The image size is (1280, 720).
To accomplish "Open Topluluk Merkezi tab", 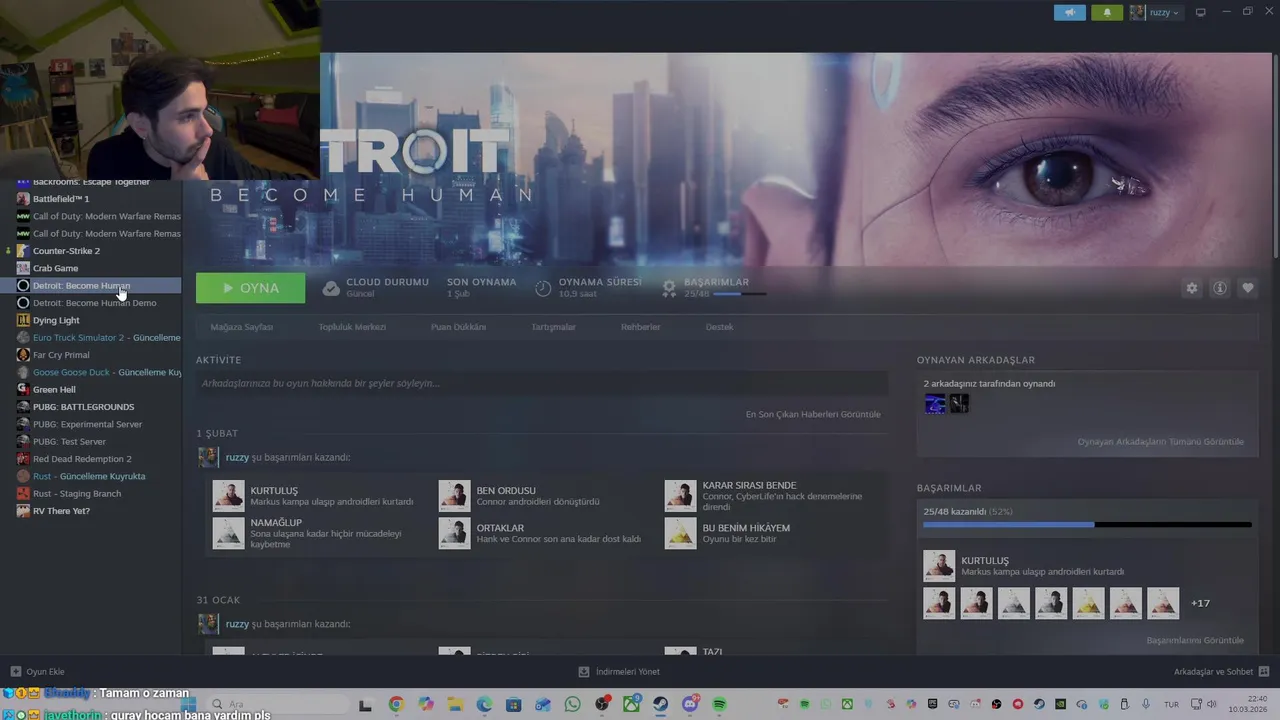I will (352, 327).
